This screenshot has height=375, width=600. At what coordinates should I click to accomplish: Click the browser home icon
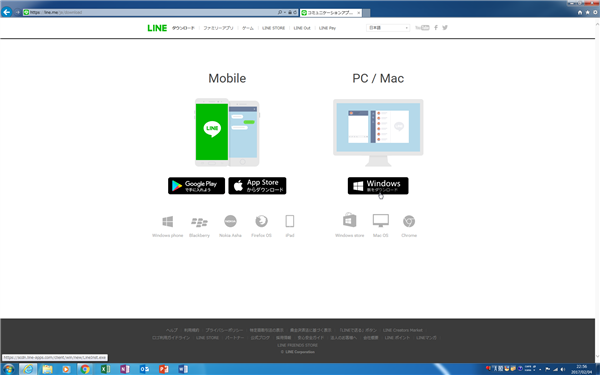click(x=580, y=12)
